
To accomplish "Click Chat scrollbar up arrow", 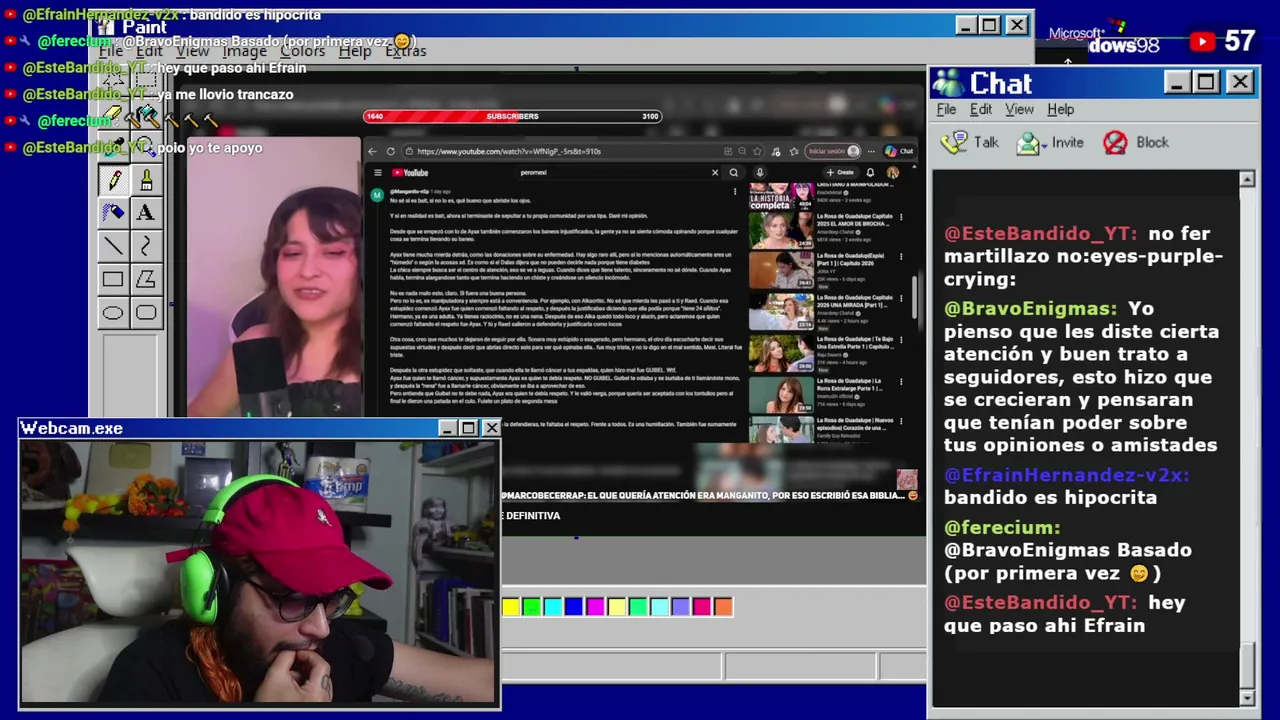I will pos(1246,179).
